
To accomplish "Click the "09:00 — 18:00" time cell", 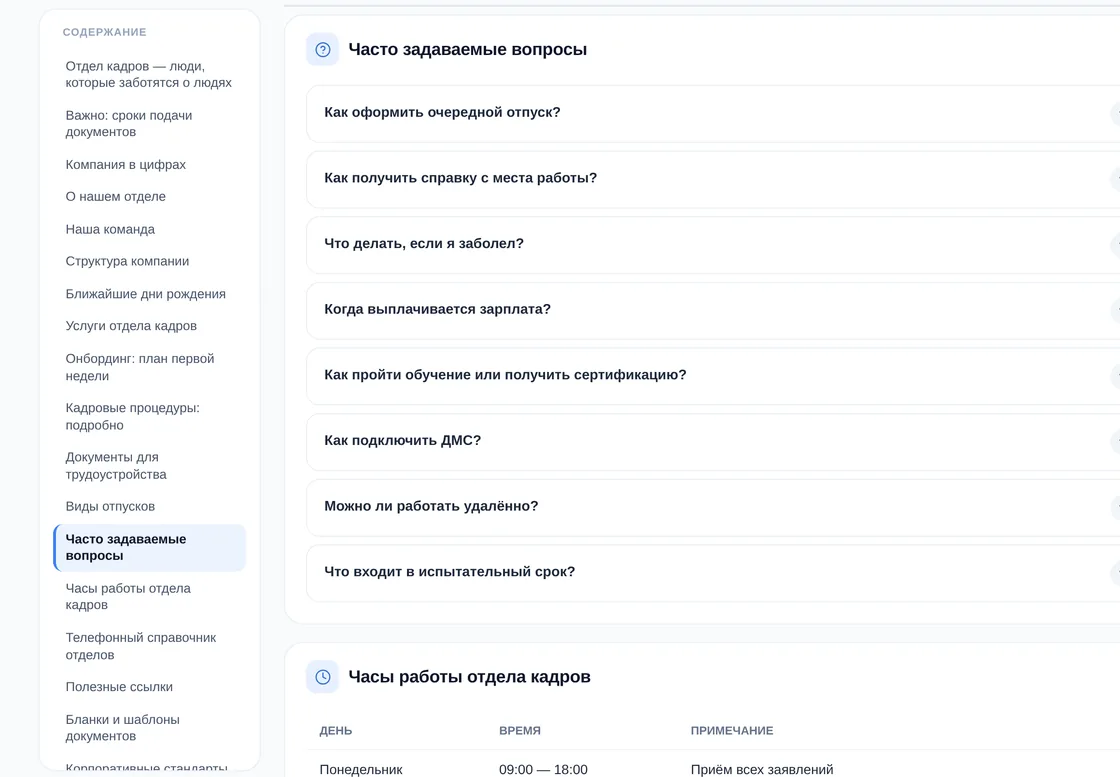I will tap(543, 769).
